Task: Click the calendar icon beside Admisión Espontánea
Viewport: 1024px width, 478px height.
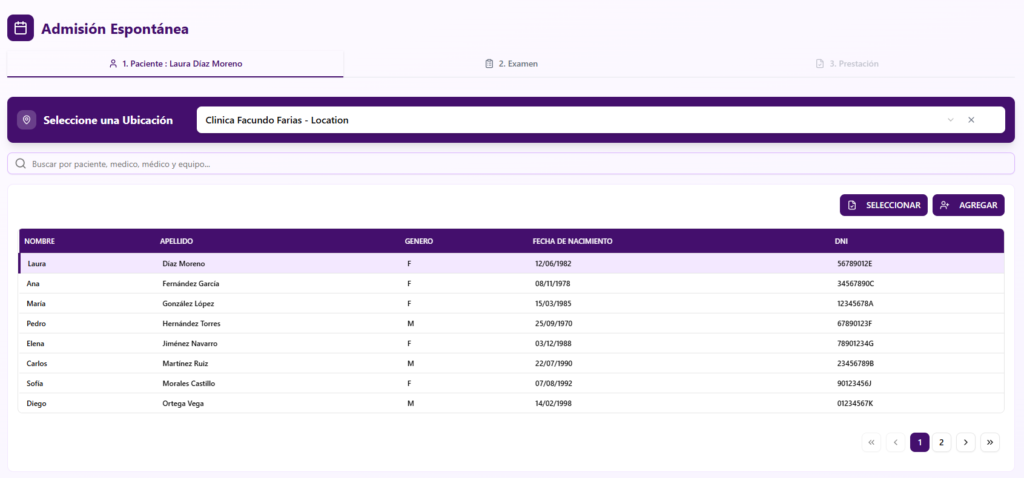Action: pyautogui.click(x=20, y=28)
